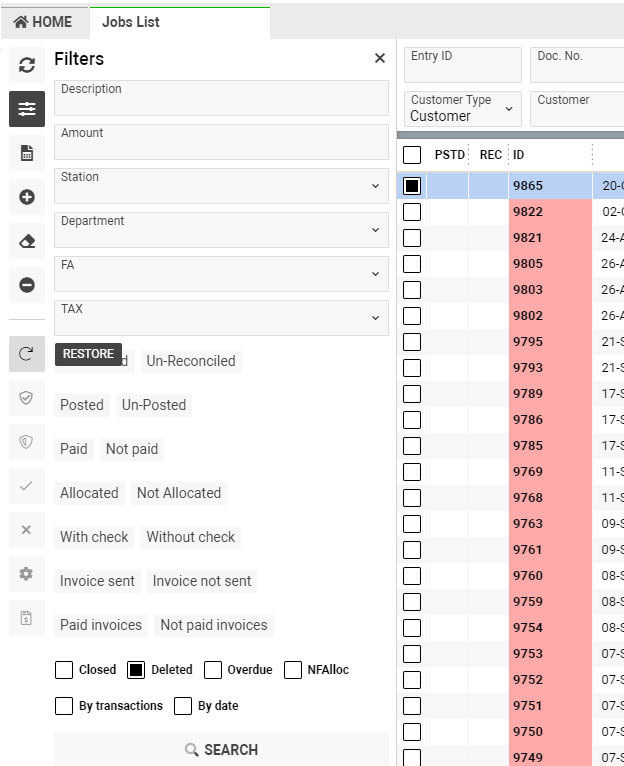This screenshot has width=624, height=766.
Task: Toggle the filters panel icon
Action: point(27,109)
